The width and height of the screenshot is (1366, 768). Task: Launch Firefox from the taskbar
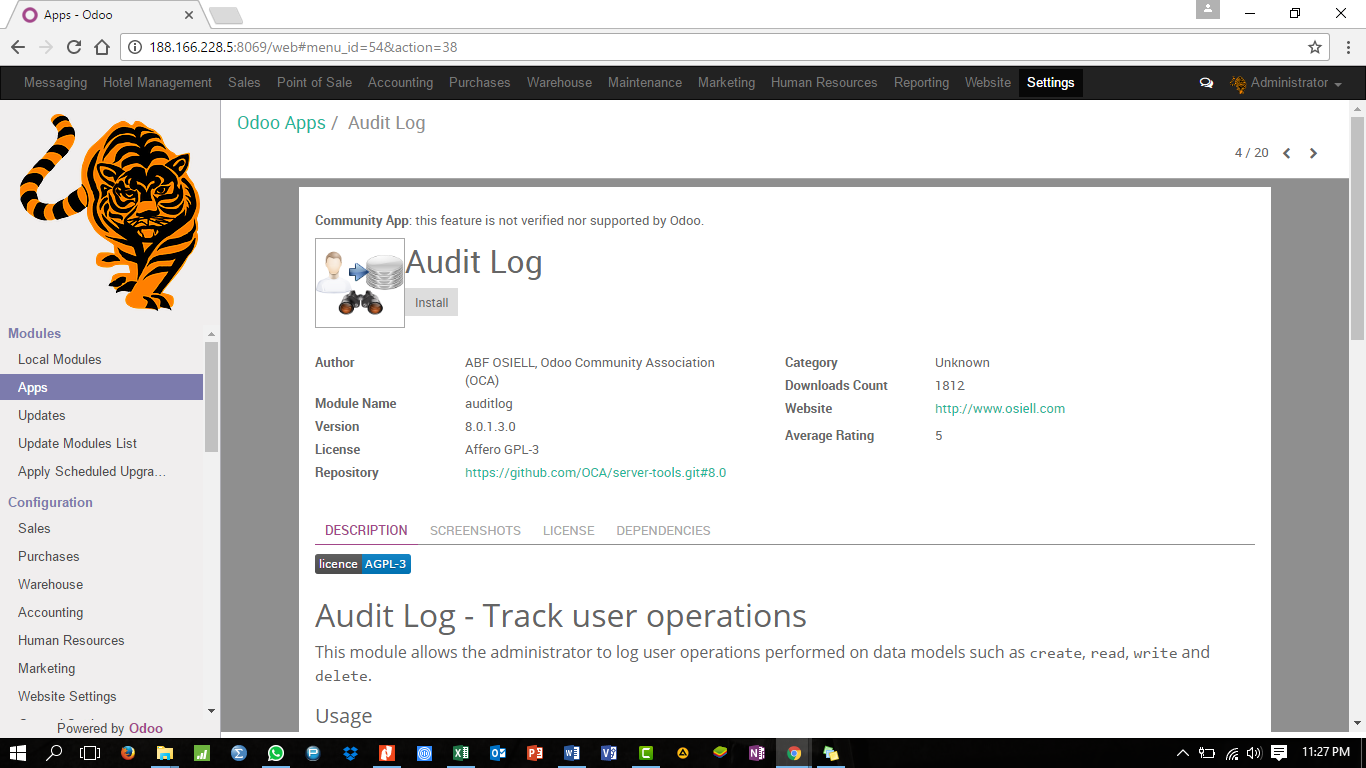[127, 753]
